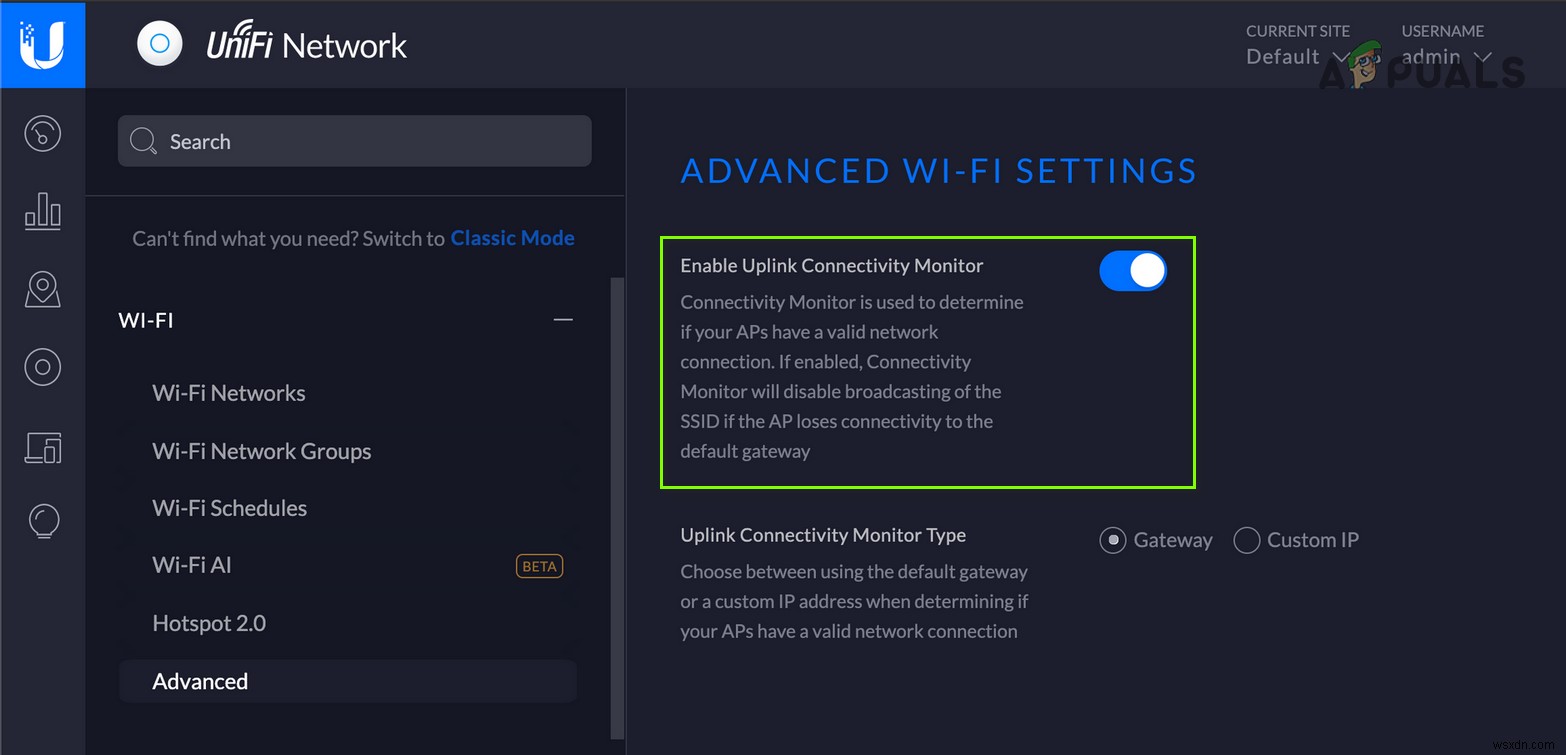Open the Map via the location pin icon
This screenshot has width=1566, height=755.
point(43,289)
